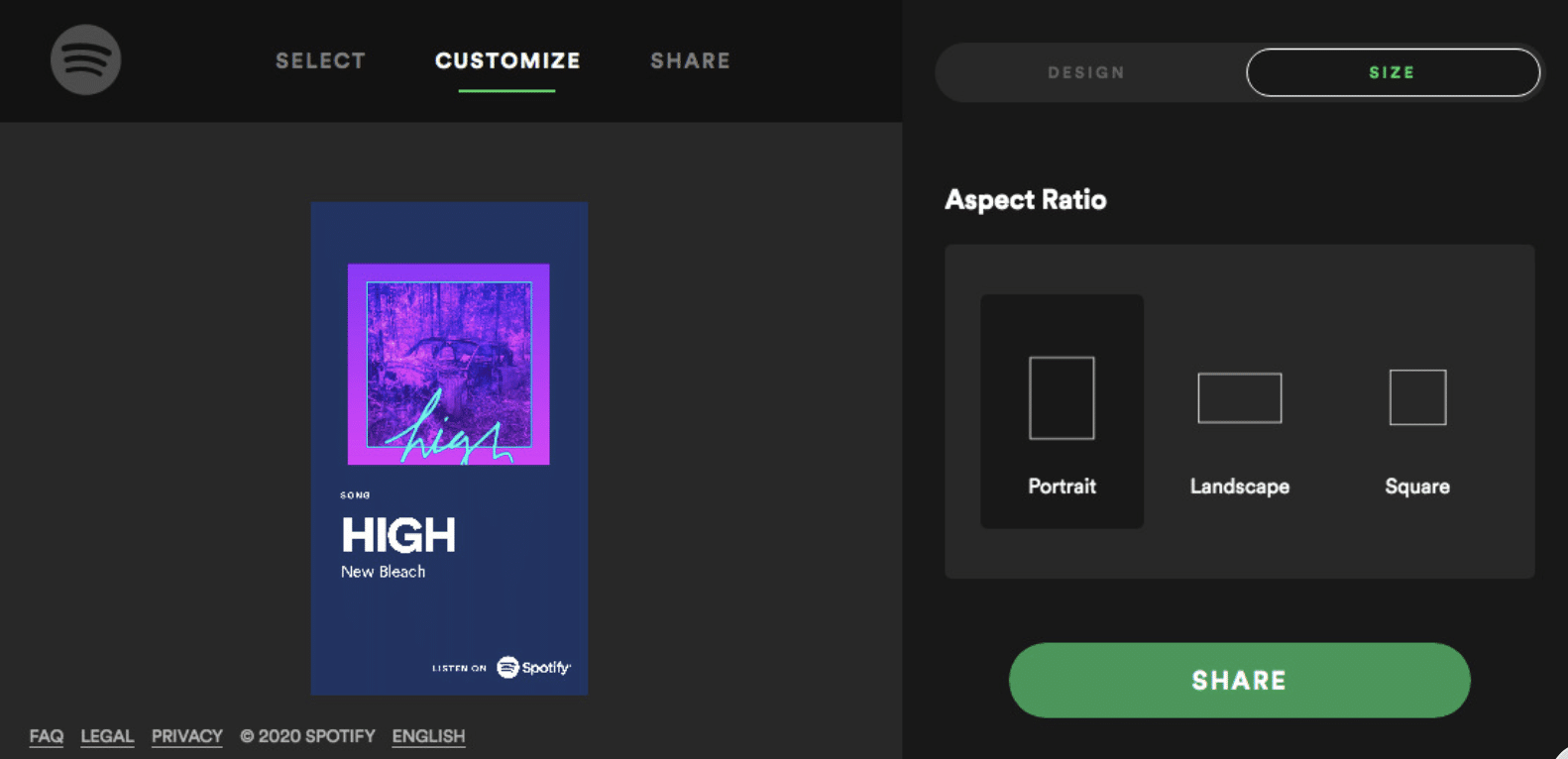Click the Spotify logo on the preview card
Screen dimensions: 1568x759
coord(533,667)
